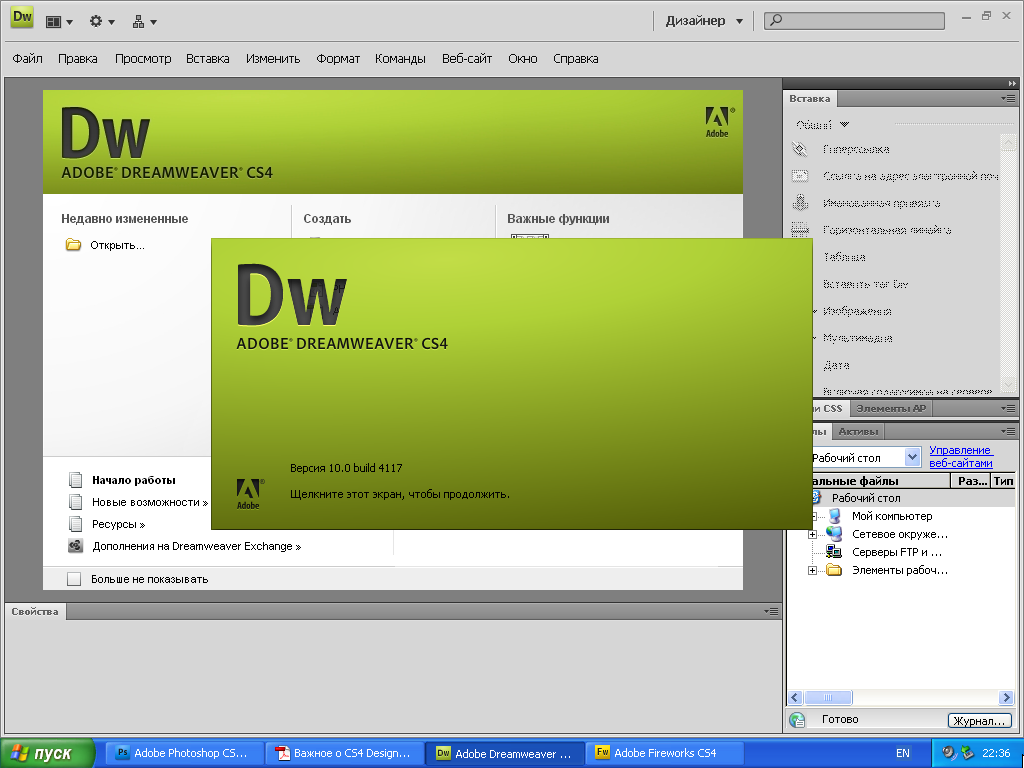Open the Команды menu
This screenshot has width=1024, height=768.
(x=400, y=59)
